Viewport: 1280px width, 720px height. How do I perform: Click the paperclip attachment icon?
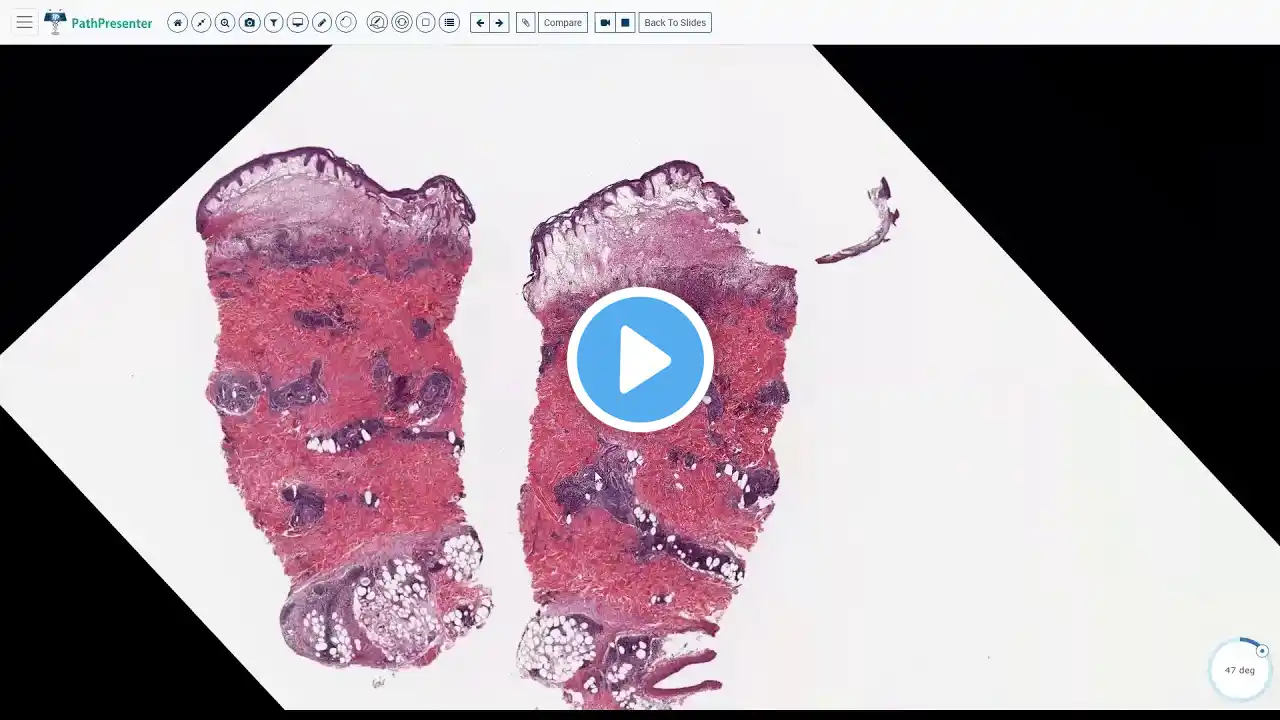[525, 22]
